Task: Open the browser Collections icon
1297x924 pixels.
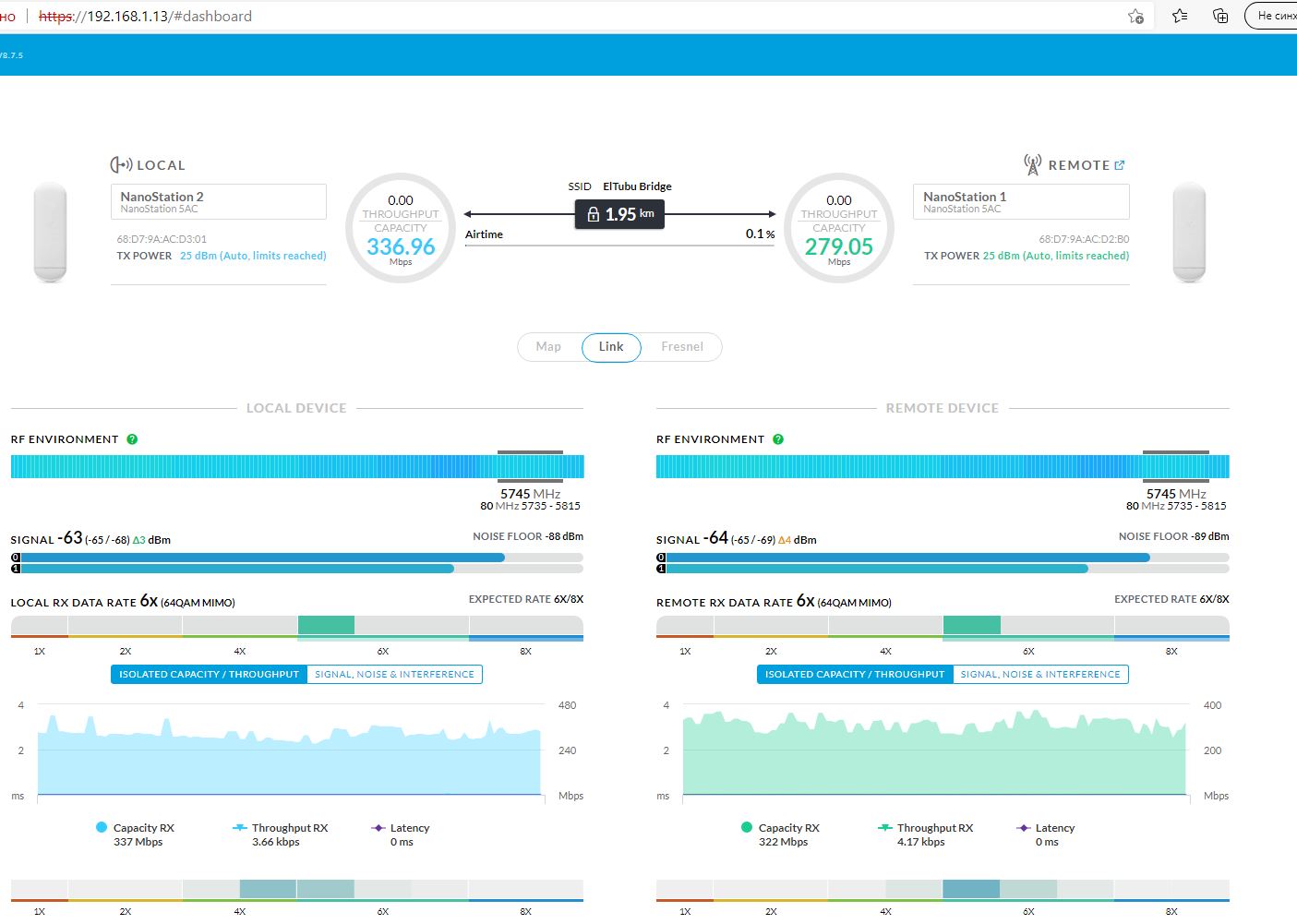Action: coord(1220,16)
